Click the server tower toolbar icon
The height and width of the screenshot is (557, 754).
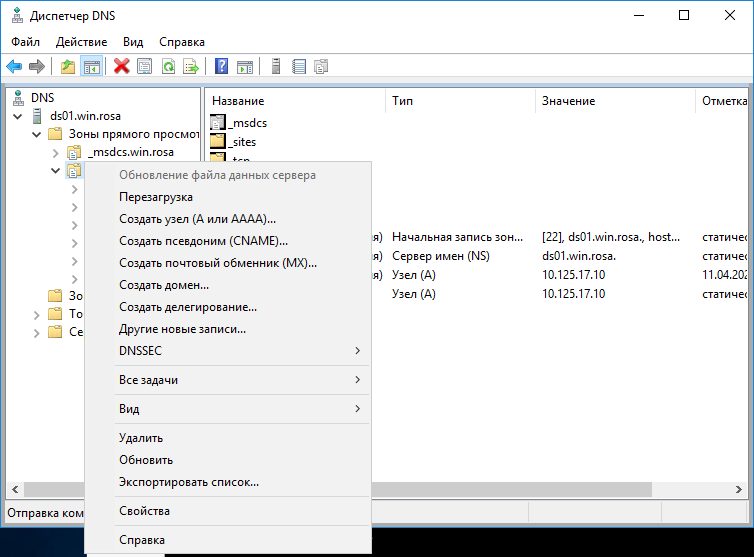[275, 67]
